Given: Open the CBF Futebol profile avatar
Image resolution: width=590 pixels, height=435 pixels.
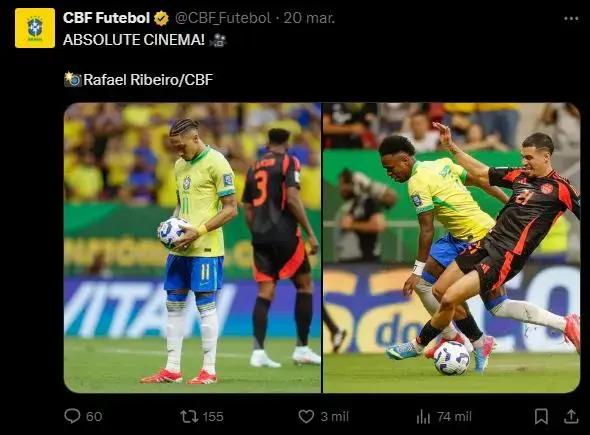Looking at the screenshot, I should (x=35, y=28).
